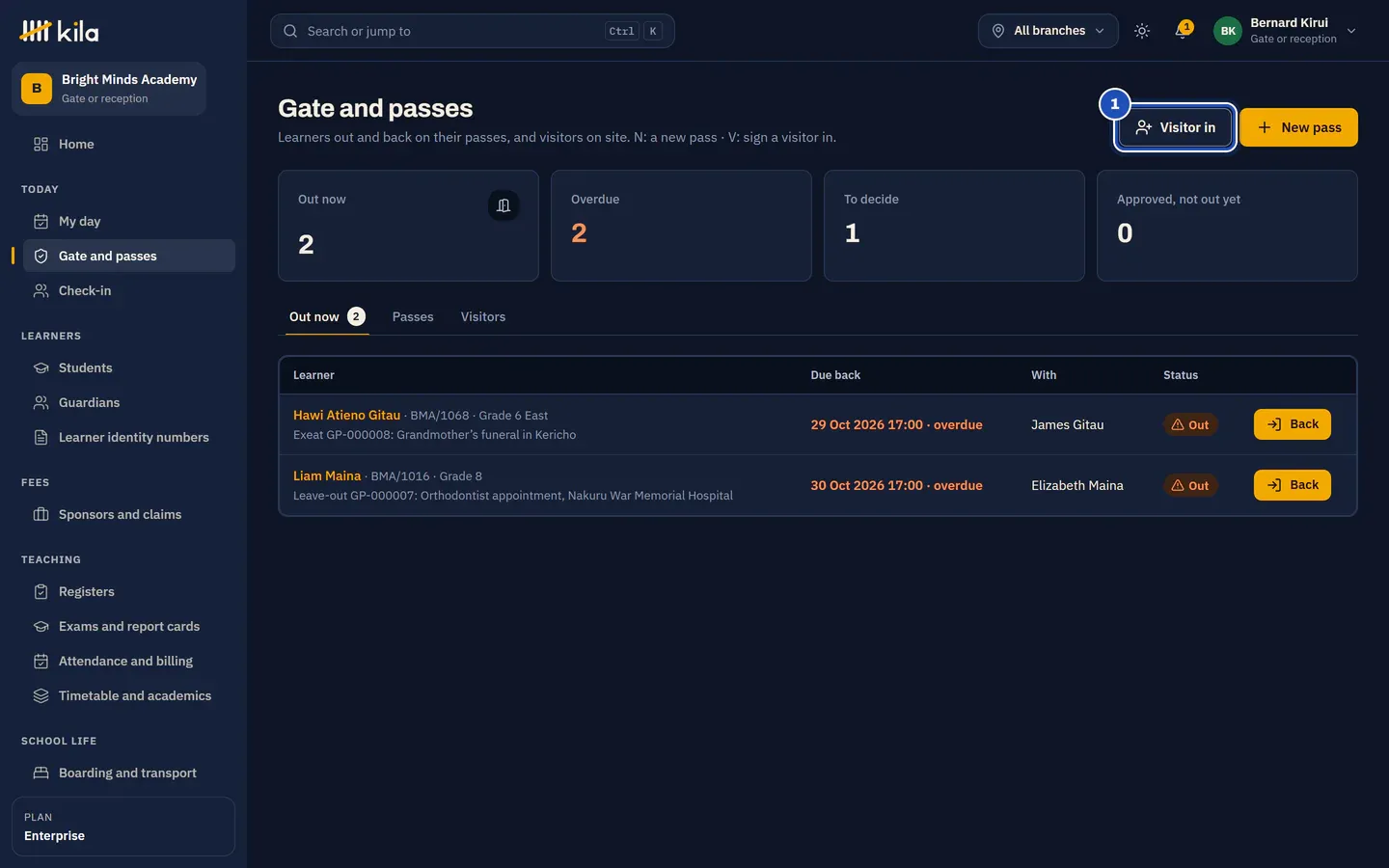Image resolution: width=1389 pixels, height=868 pixels.
Task: Open Attendance and billing
Action: [129, 661]
